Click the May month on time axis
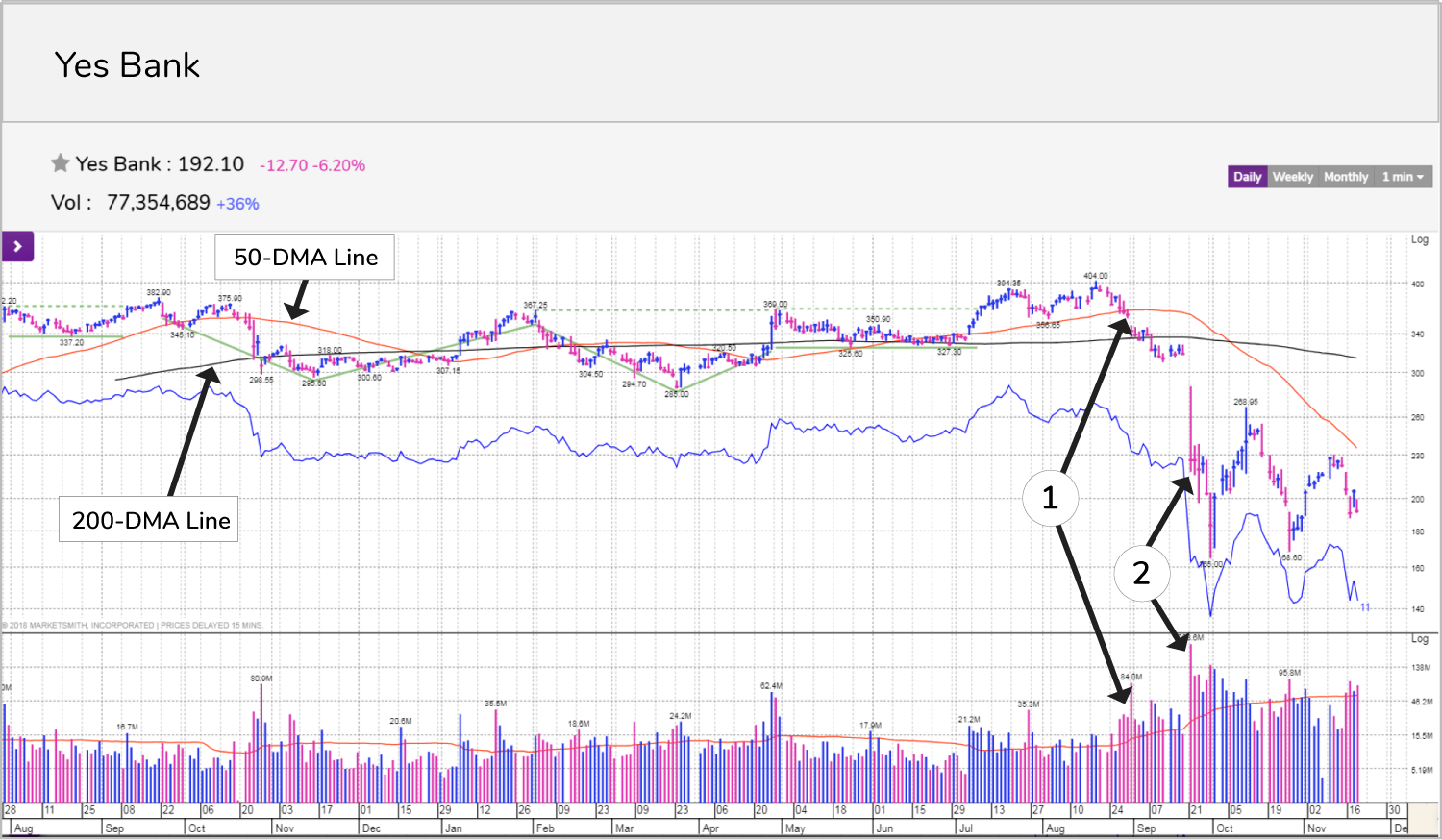The height and width of the screenshot is (840, 1442). tap(795, 828)
